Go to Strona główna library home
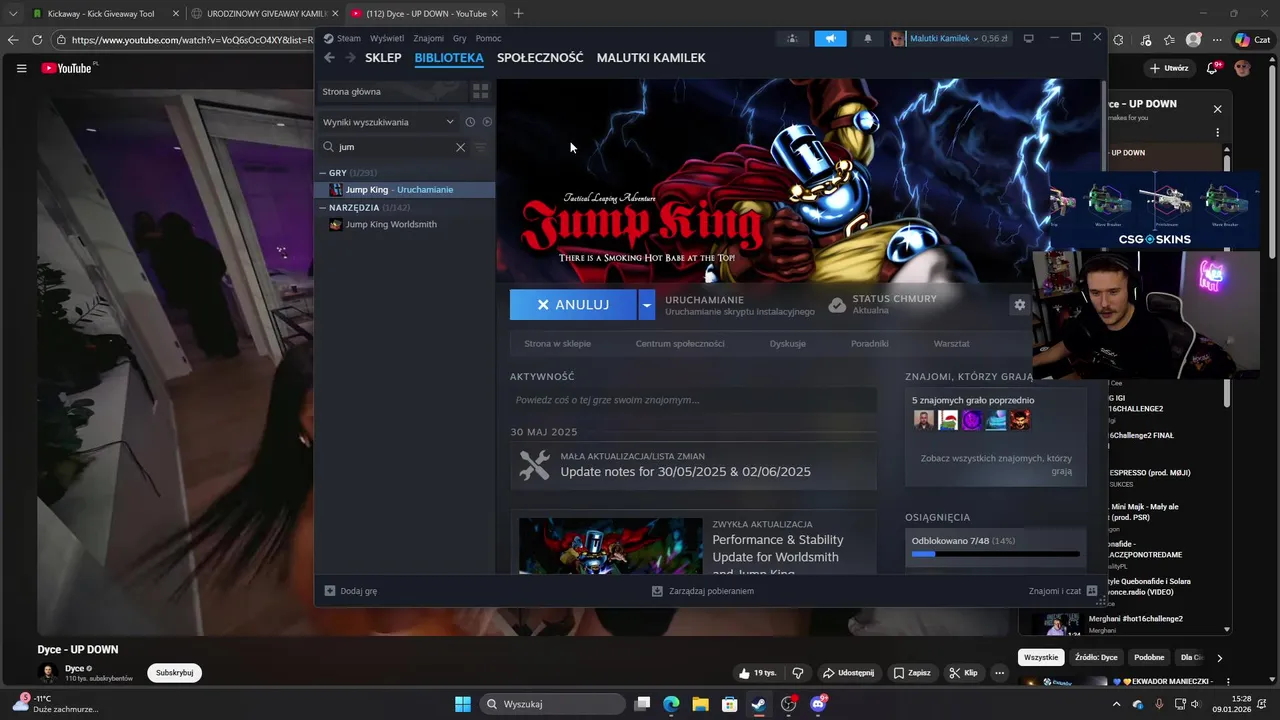The height and width of the screenshot is (720, 1280). [392, 91]
